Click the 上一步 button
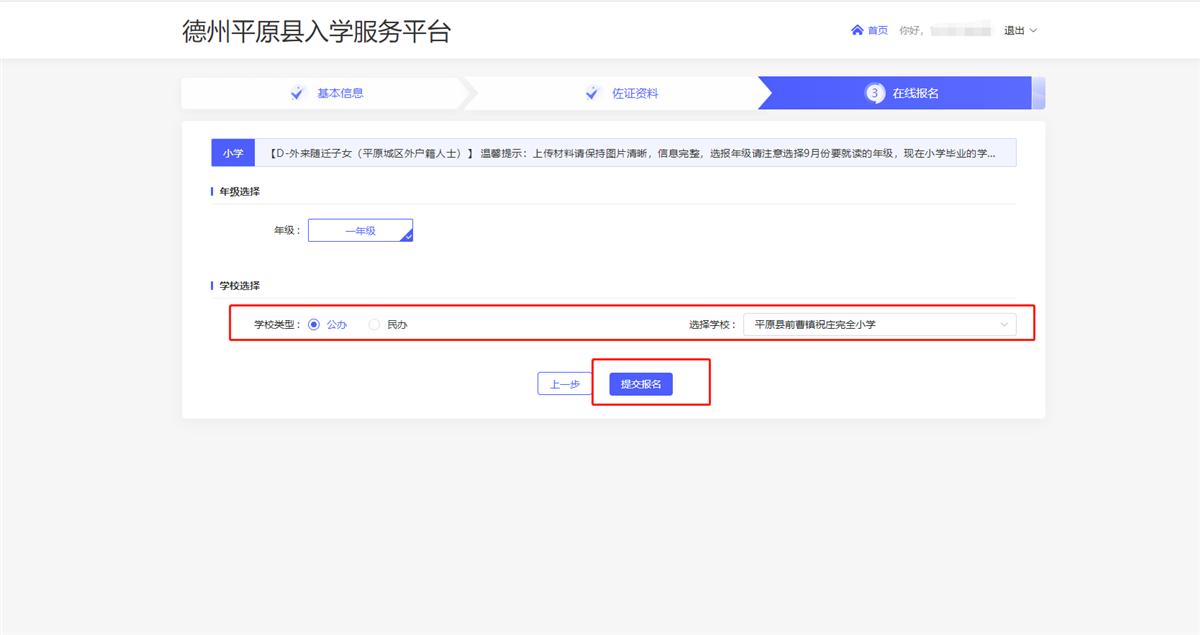Screen dimensions: 1200x635 tap(565, 384)
